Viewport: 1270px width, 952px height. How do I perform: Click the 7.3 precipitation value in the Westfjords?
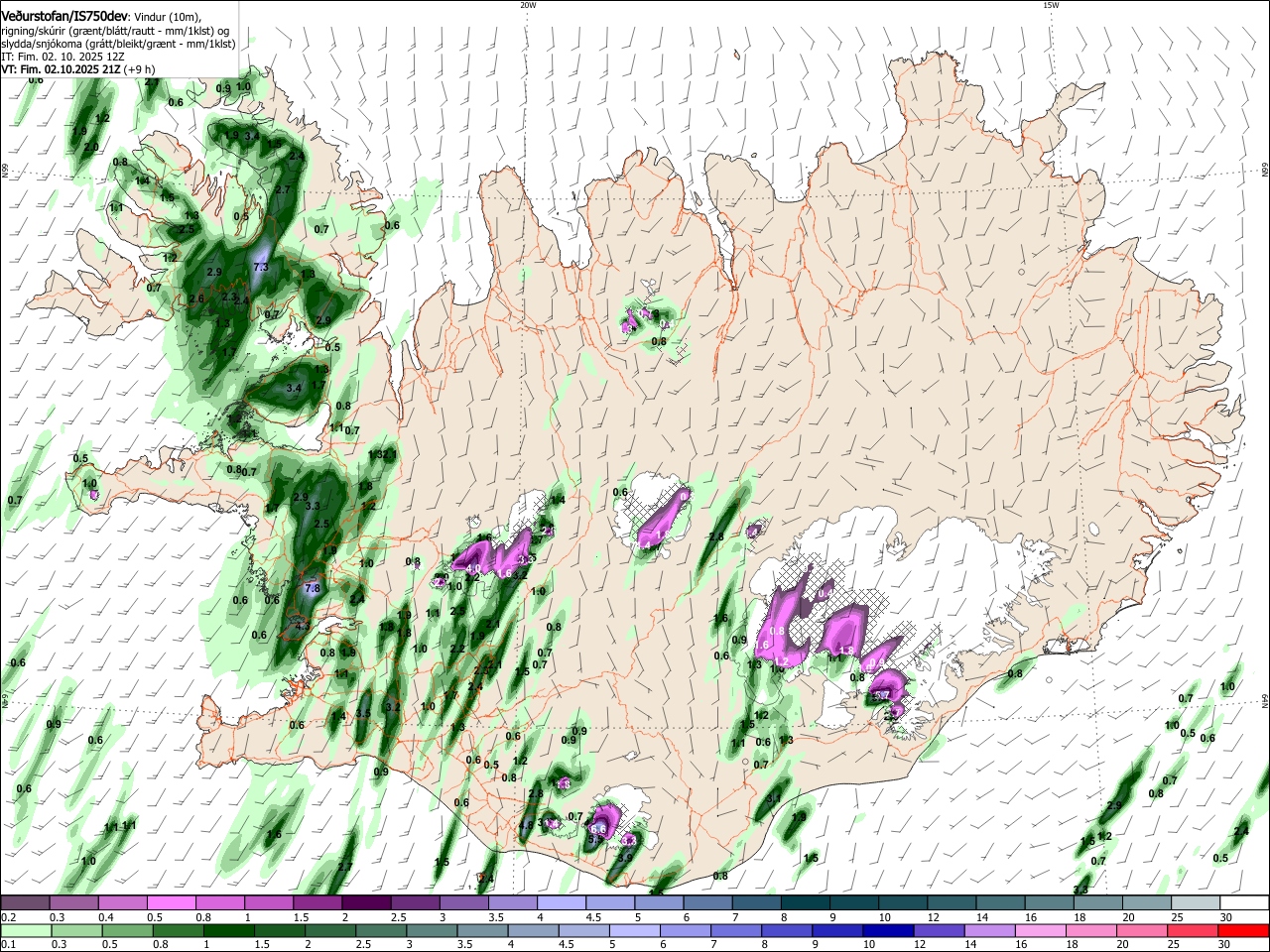261,268
